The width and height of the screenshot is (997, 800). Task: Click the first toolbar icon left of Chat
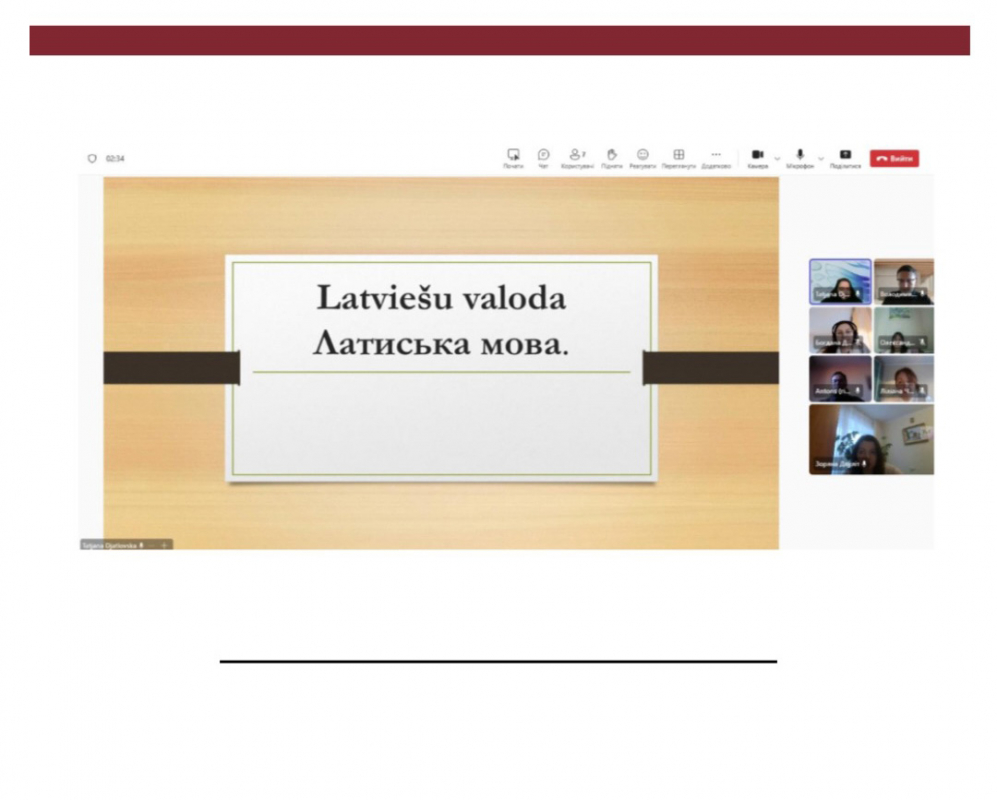pos(513,157)
